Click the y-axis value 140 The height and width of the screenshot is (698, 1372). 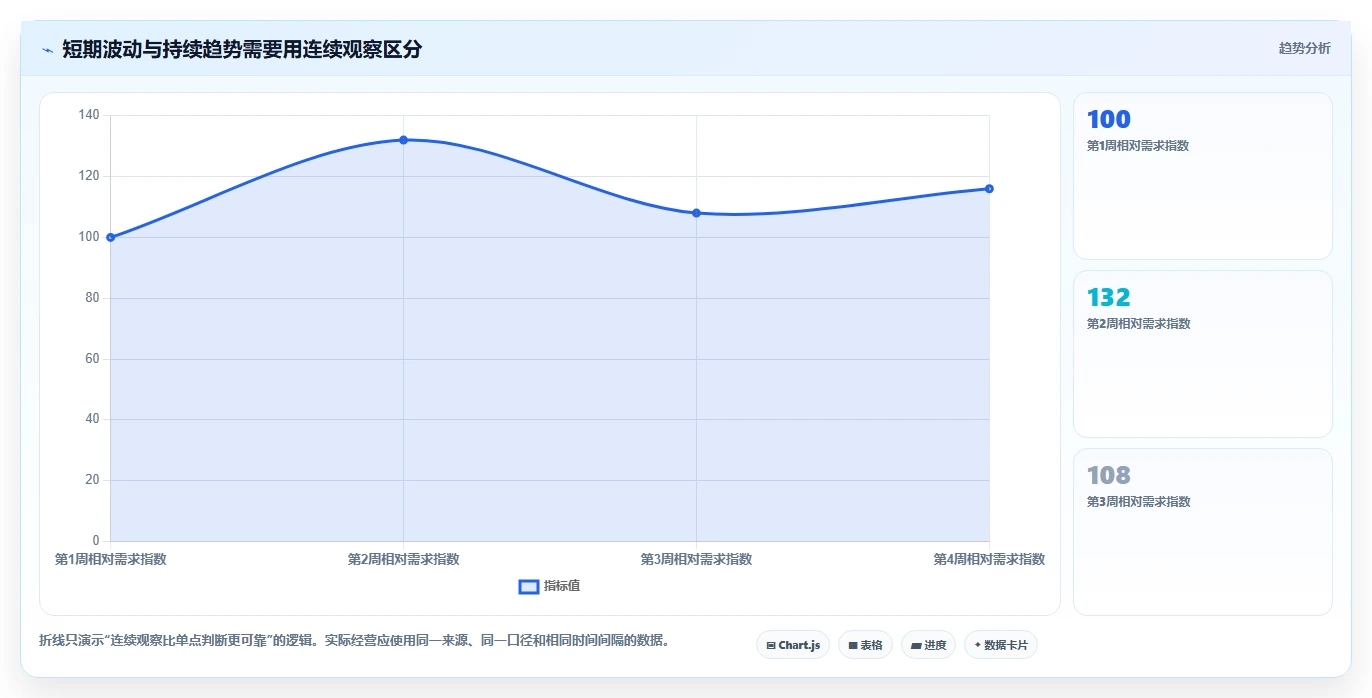[x=89, y=115]
